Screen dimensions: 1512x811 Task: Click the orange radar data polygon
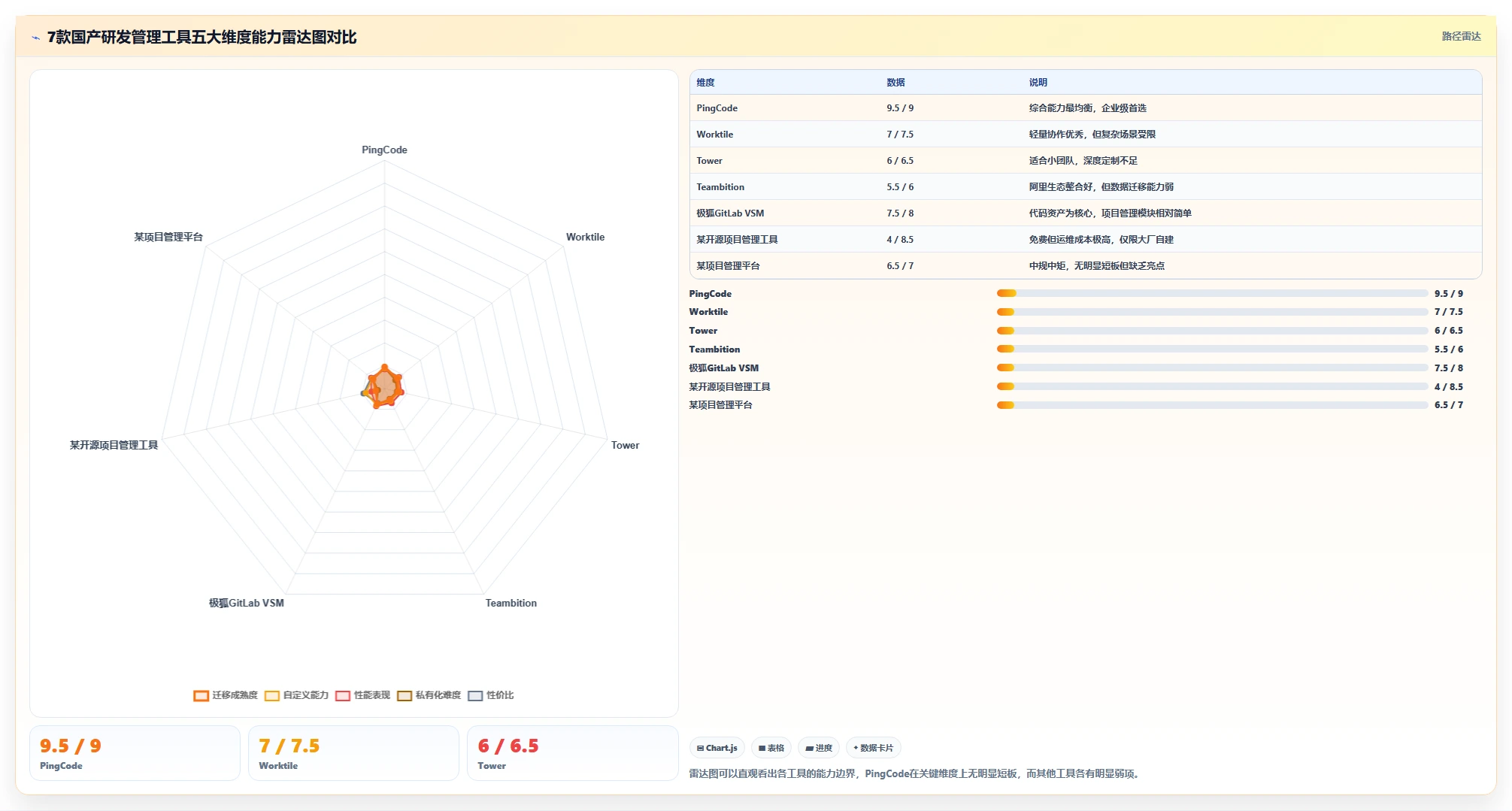pyautogui.click(x=385, y=386)
